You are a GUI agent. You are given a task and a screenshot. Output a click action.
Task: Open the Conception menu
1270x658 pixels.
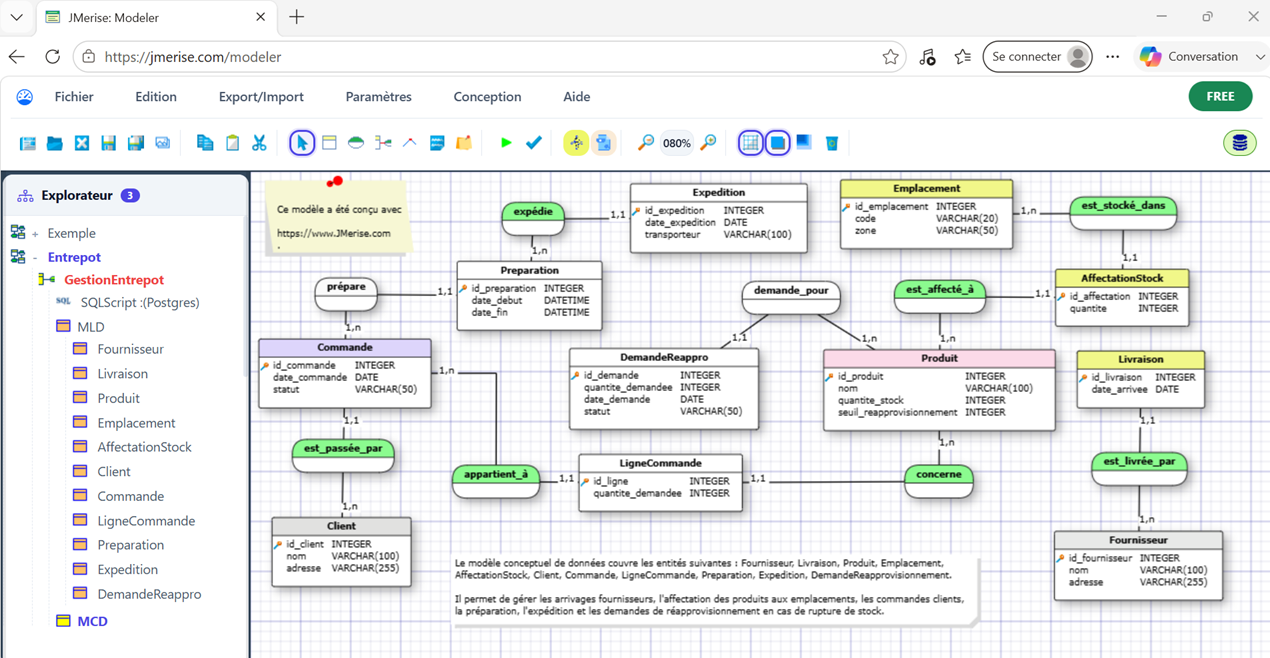pos(487,97)
